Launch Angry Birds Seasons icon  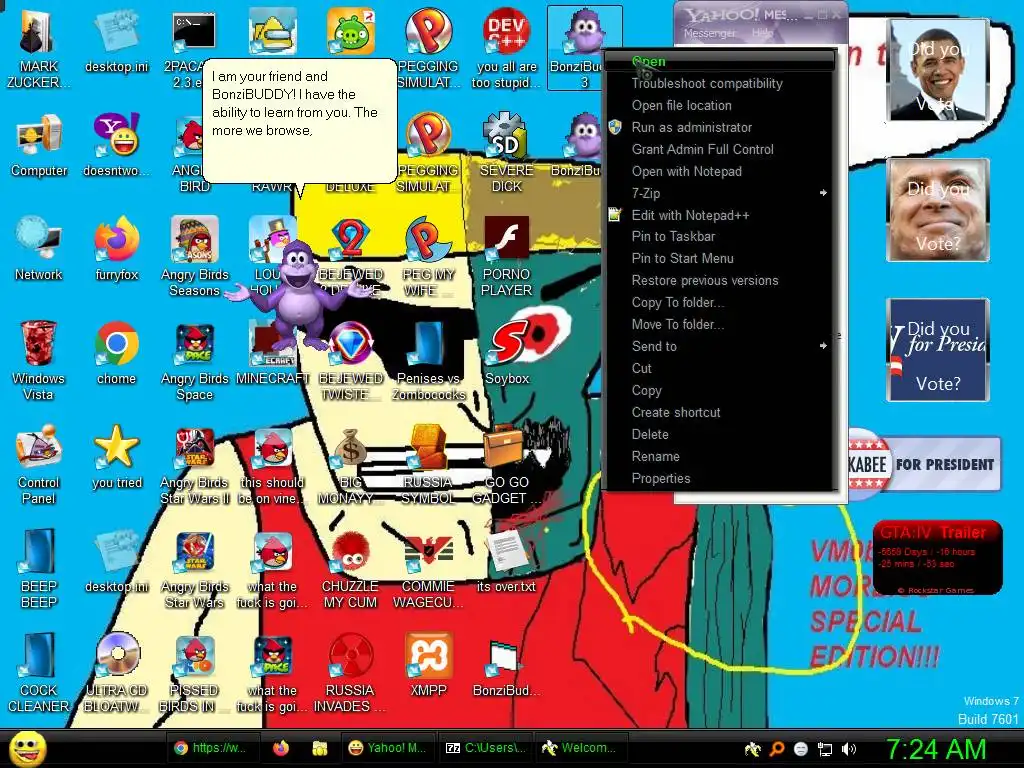(x=195, y=257)
